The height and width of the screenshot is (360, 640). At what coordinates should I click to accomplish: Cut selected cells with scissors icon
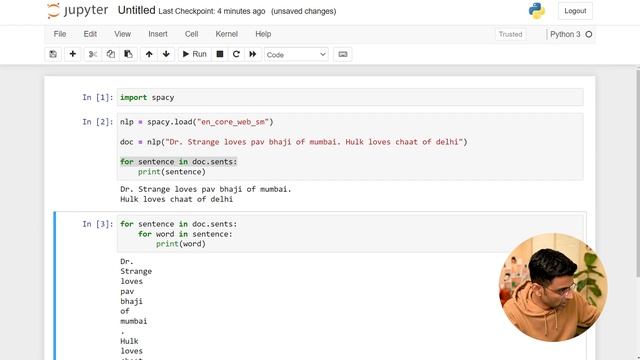click(93, 54)
